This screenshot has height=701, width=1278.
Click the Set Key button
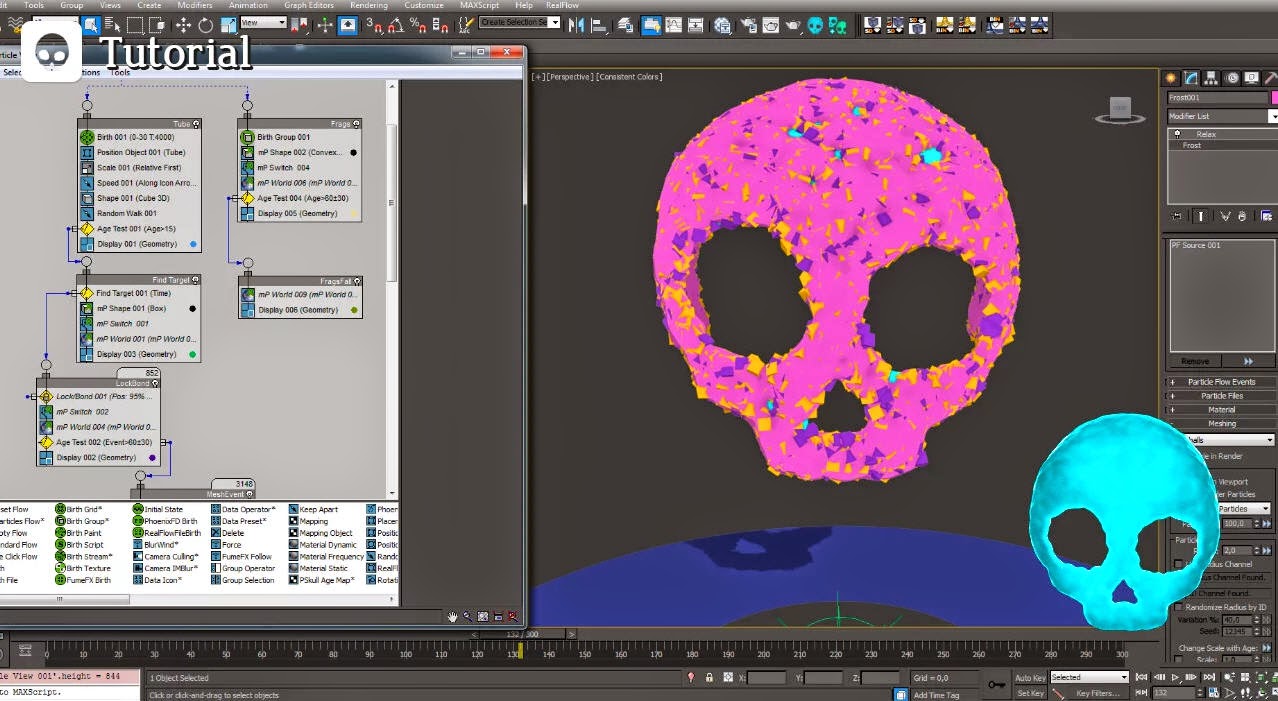1030,693
